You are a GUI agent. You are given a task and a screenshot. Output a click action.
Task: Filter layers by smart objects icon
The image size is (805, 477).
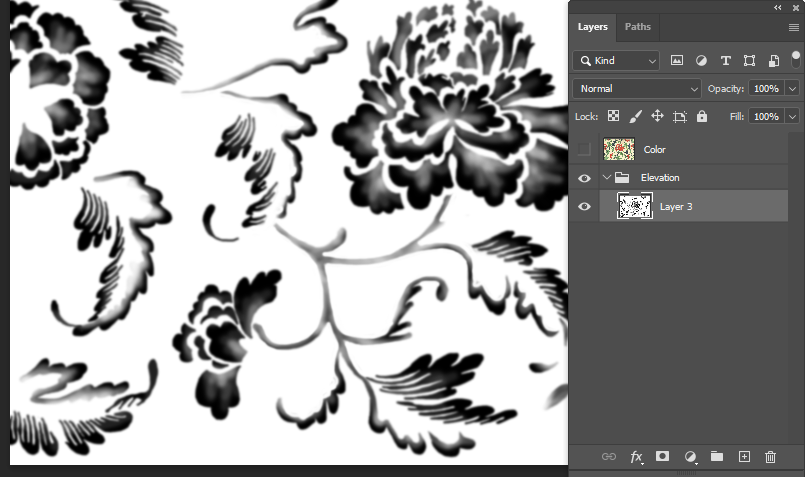click(774, 61)
